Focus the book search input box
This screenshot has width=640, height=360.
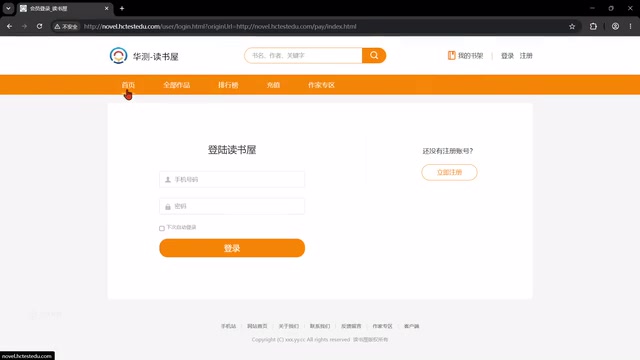pos(303,56)
